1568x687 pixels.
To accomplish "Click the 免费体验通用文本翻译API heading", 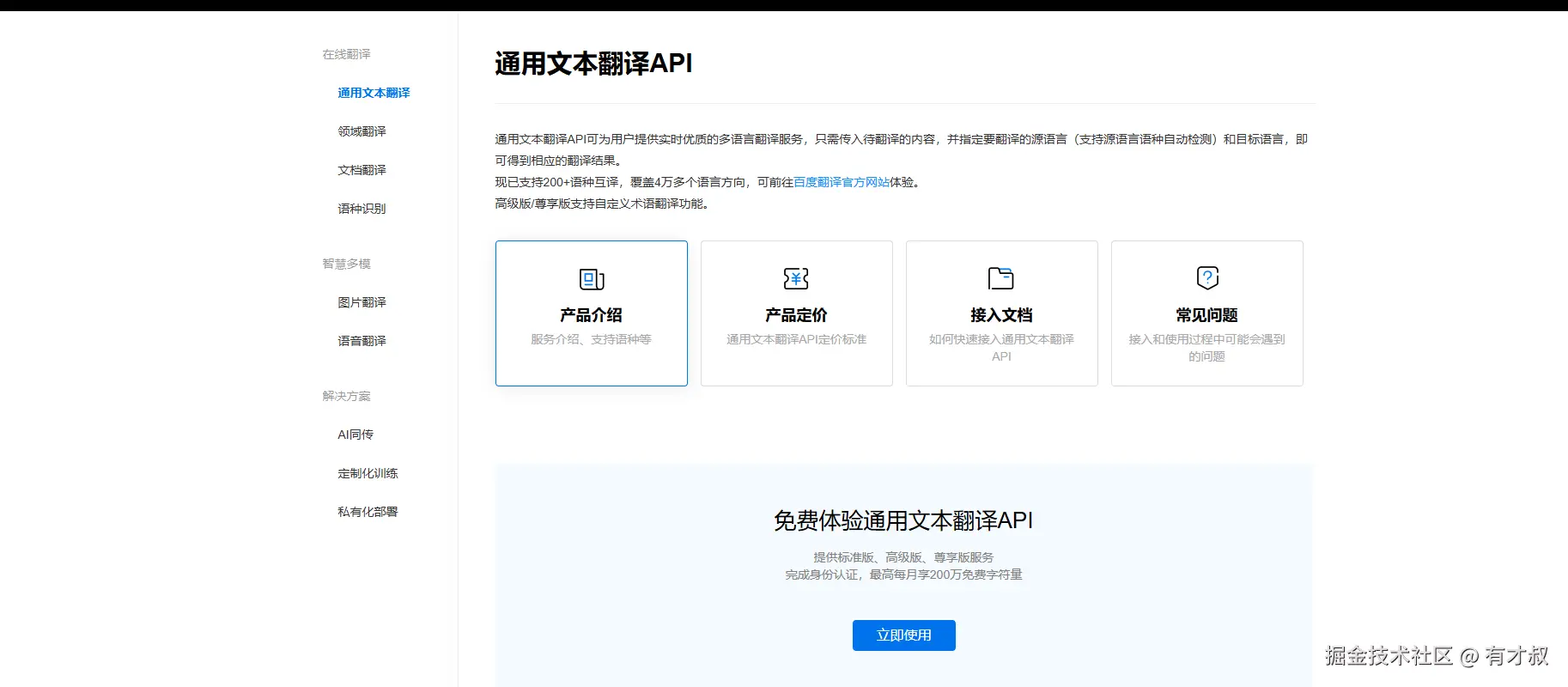I will [x=903, y=520].
